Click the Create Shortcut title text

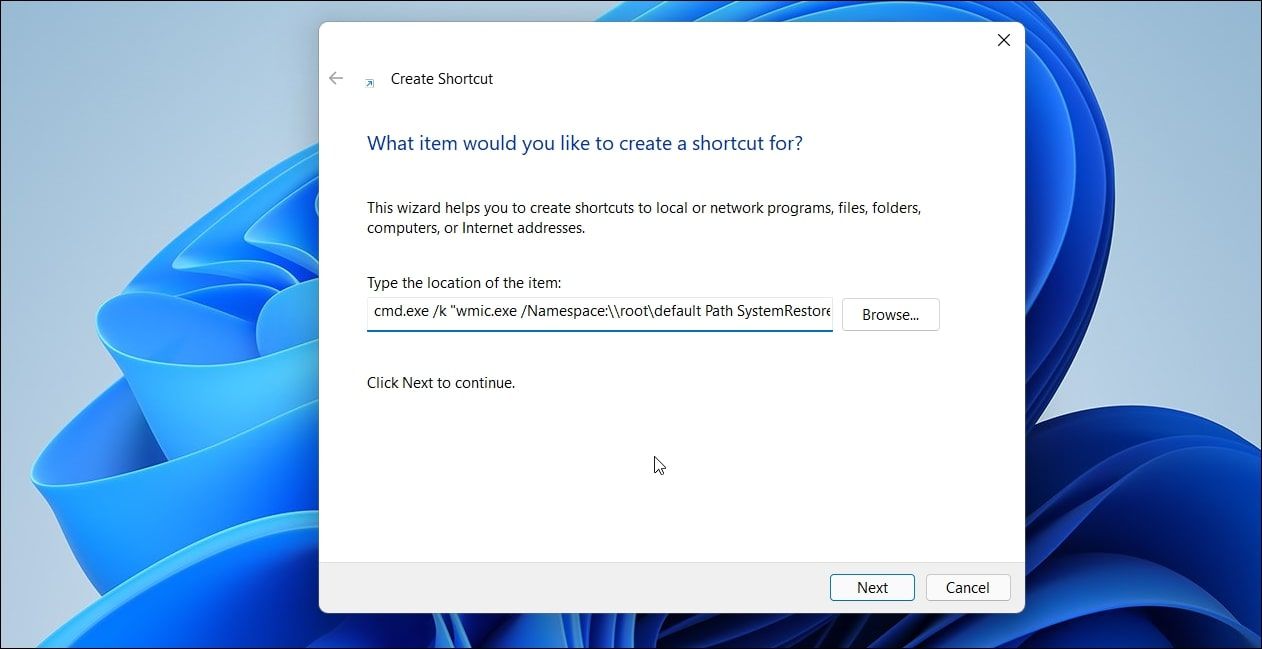coord(441,78)
